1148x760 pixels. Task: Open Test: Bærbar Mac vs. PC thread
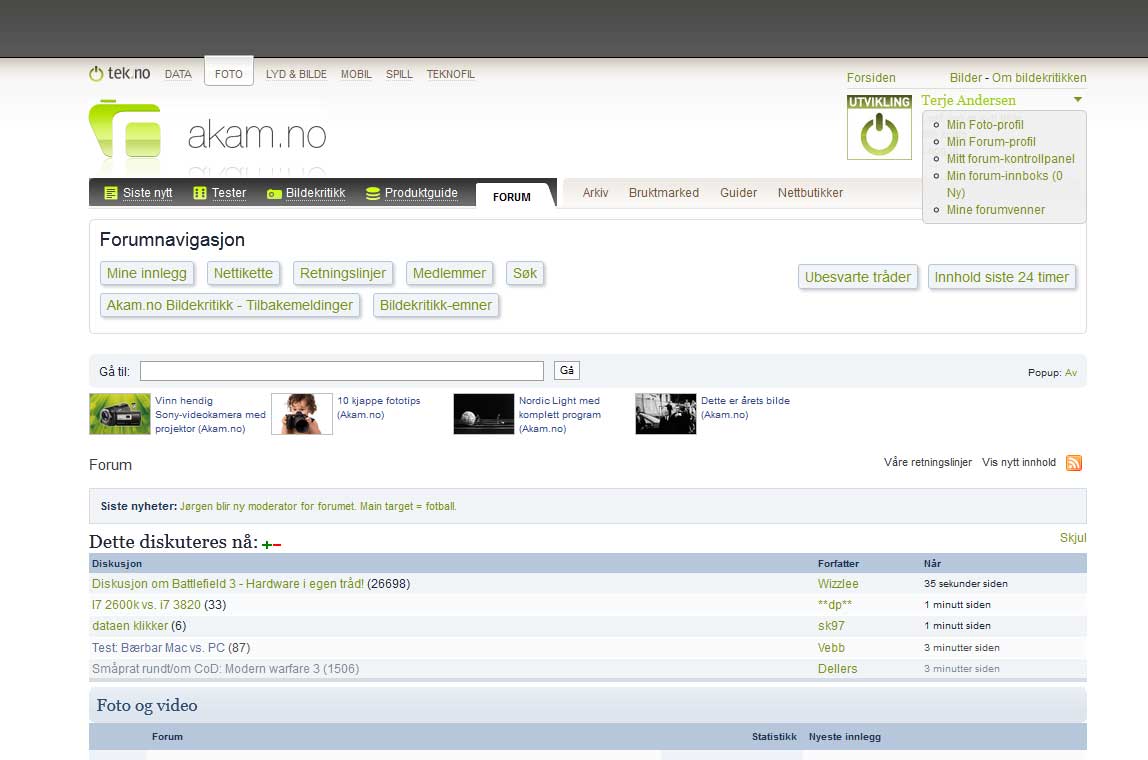(x=158, y=648)
